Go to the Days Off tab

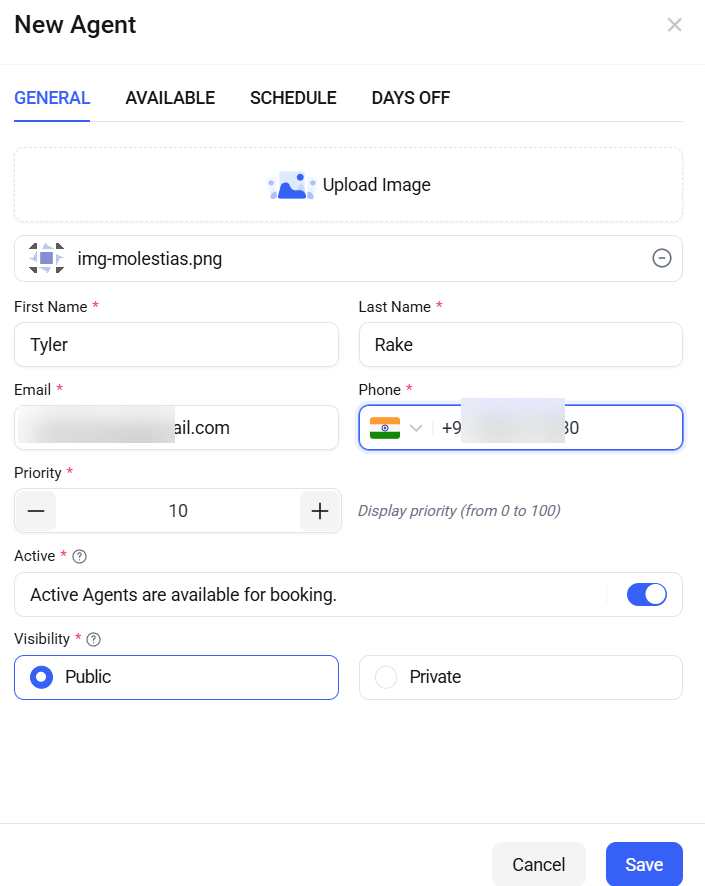click(411, 98)
